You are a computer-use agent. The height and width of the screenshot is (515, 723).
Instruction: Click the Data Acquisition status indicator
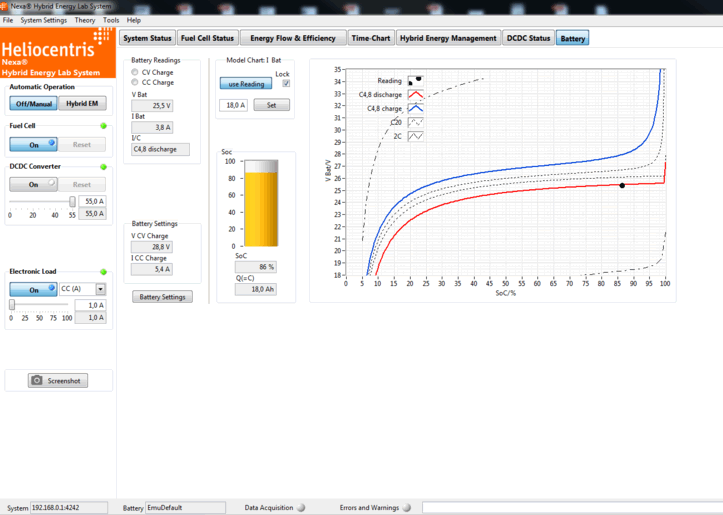[x=301, y=508]
